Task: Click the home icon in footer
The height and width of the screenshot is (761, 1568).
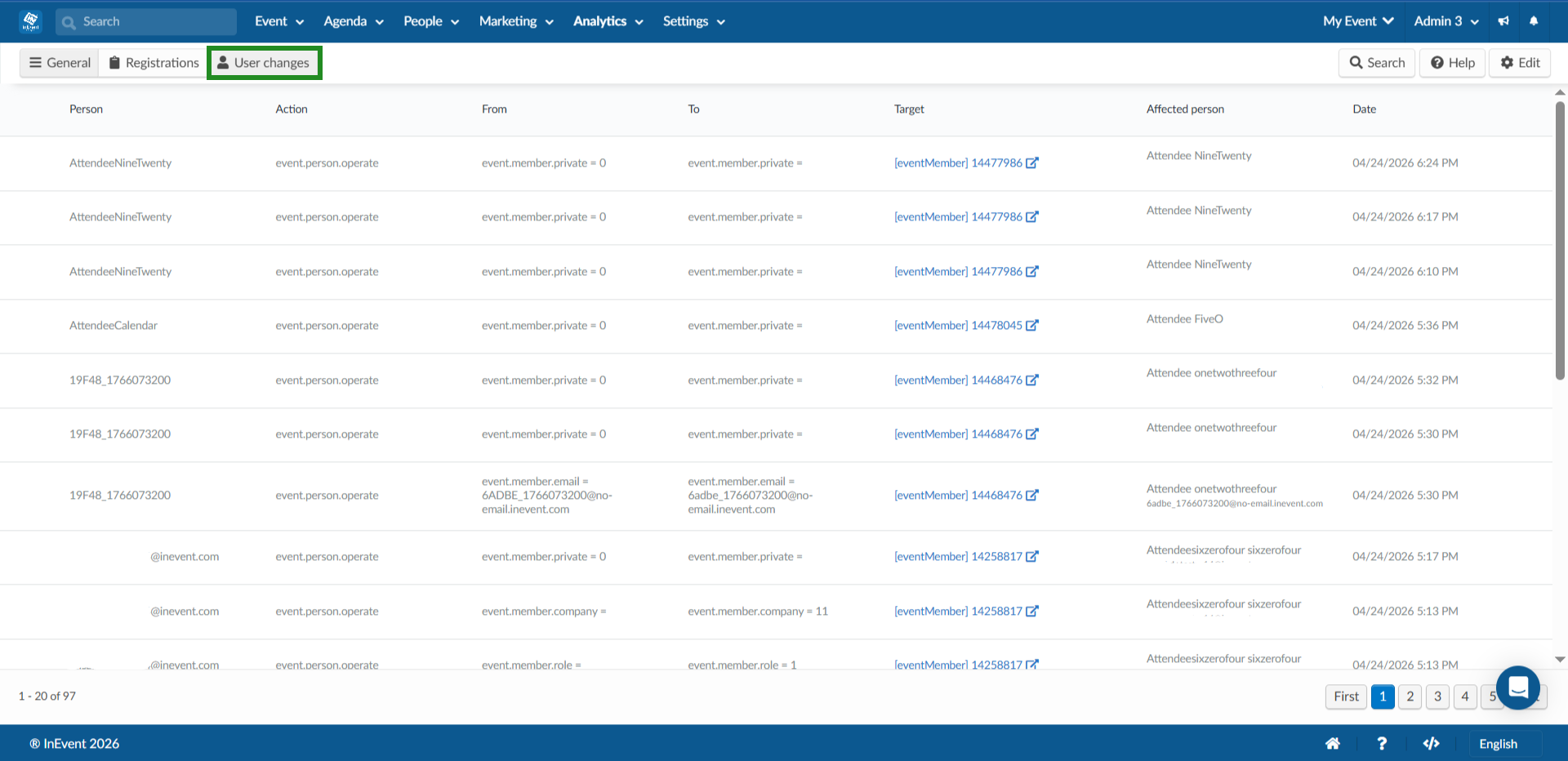Action: (x=1333, y=743)
